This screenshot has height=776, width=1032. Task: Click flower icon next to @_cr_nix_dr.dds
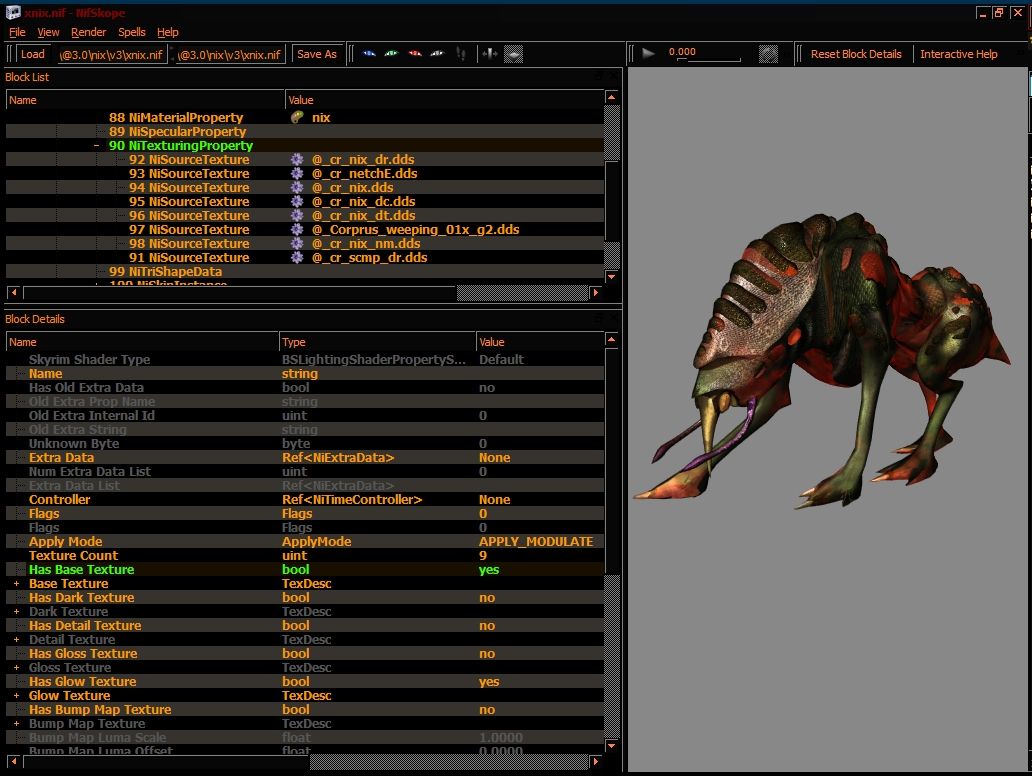297,159
